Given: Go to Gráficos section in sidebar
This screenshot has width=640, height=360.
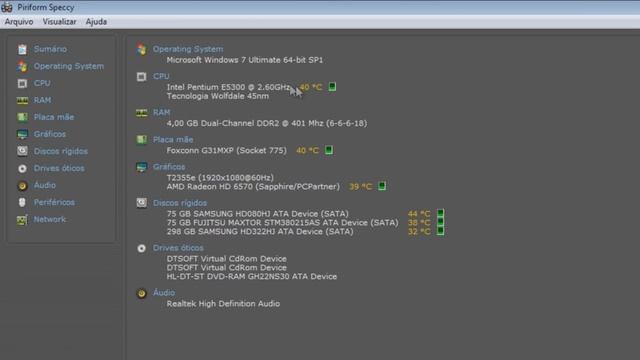Looking at the screenshot, I should point(50,134).
